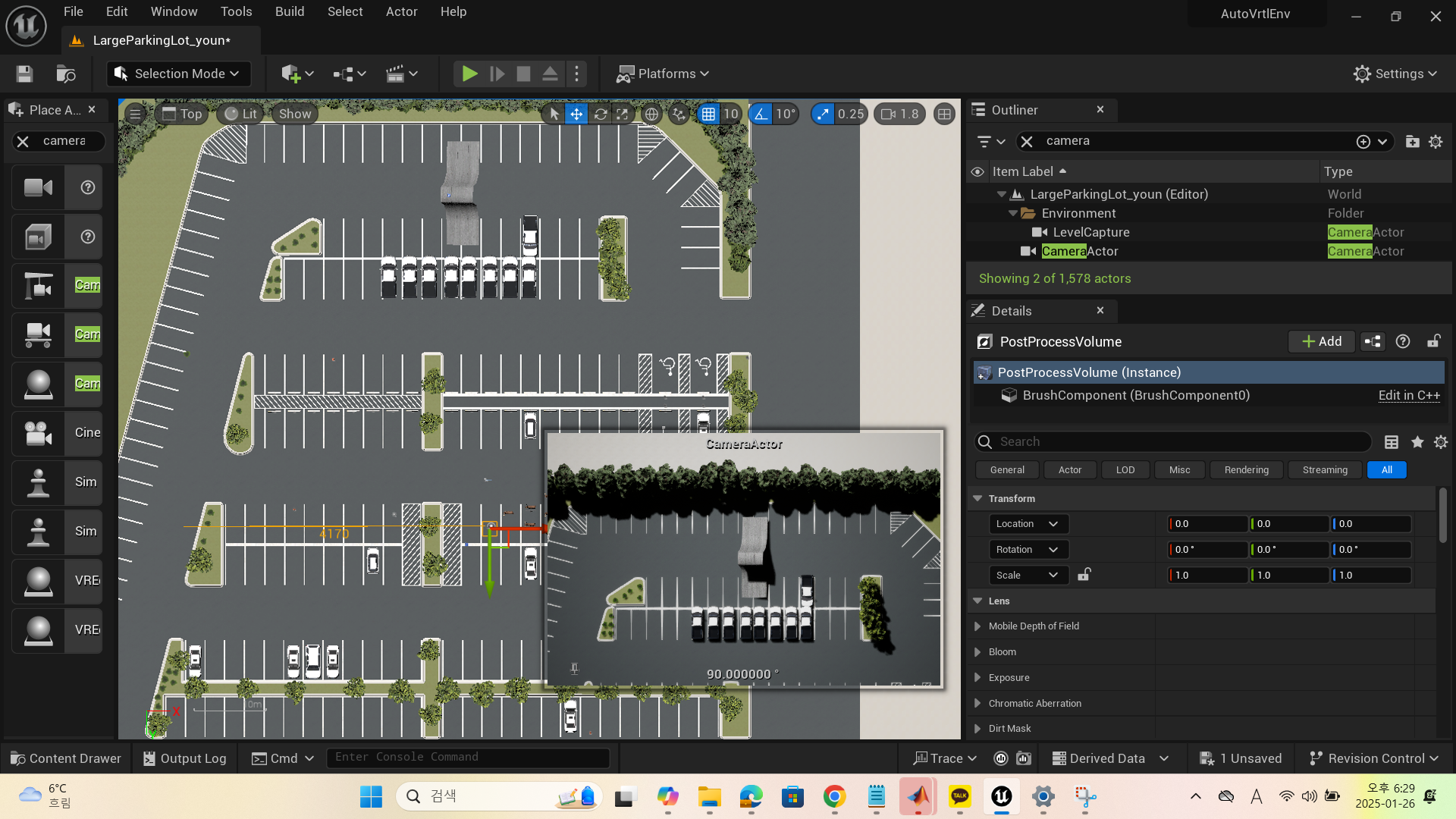The image size is (1456, 819).
Task: Click the scale gizmo tool
Action: pos(623,114)
